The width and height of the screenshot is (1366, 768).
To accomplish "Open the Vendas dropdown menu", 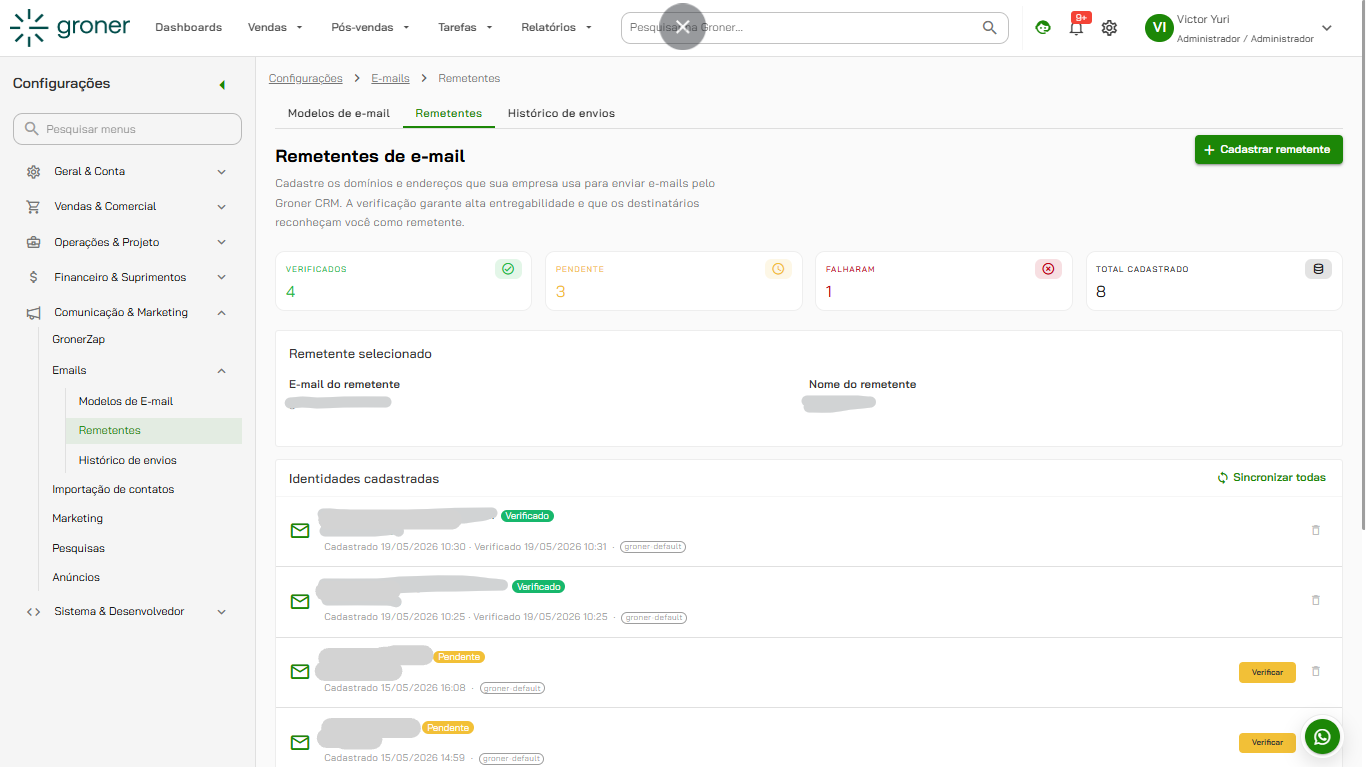I will pos(275,28).
